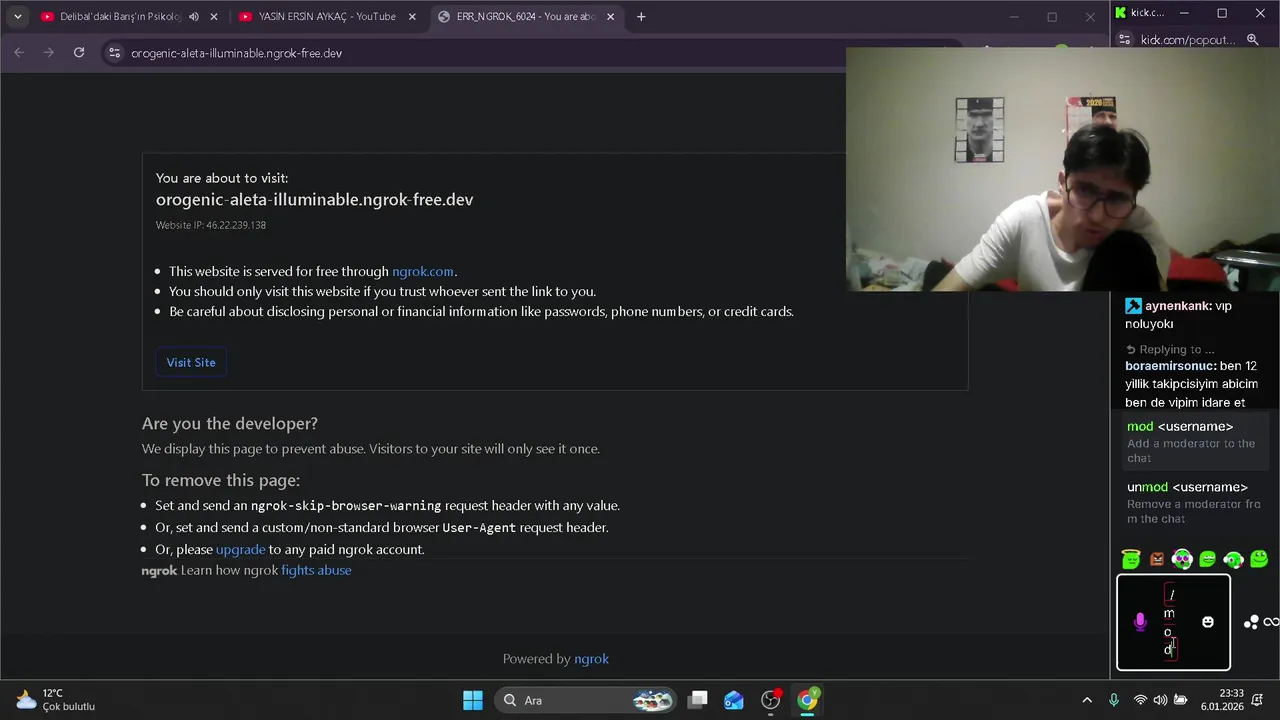Click the microphone icon in Kick chat box
1280x720 pixels.
(x=1140, y=622)
